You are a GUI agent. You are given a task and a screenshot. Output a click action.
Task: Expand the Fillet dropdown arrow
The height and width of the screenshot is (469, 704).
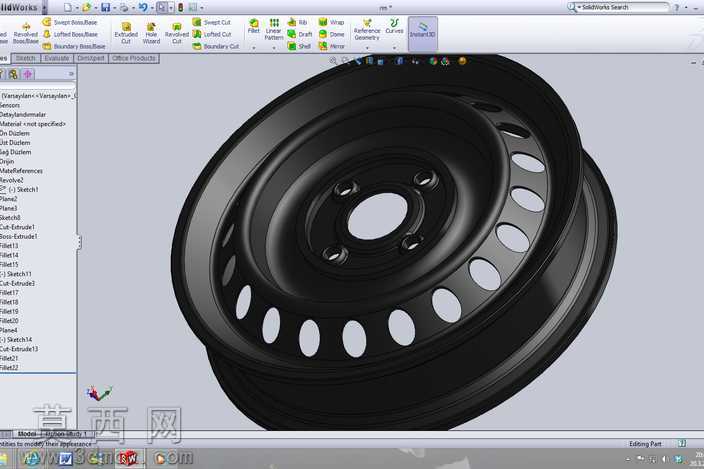254,48
